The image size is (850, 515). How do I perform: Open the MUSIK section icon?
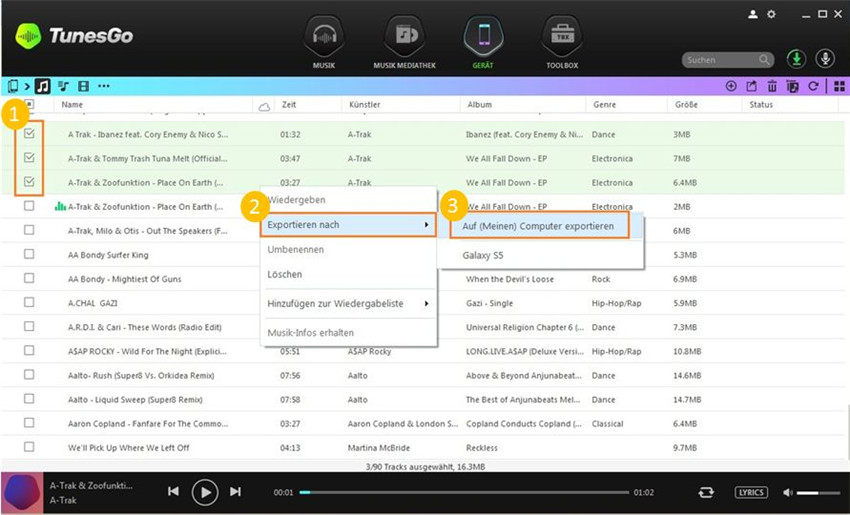click(324, 36)
